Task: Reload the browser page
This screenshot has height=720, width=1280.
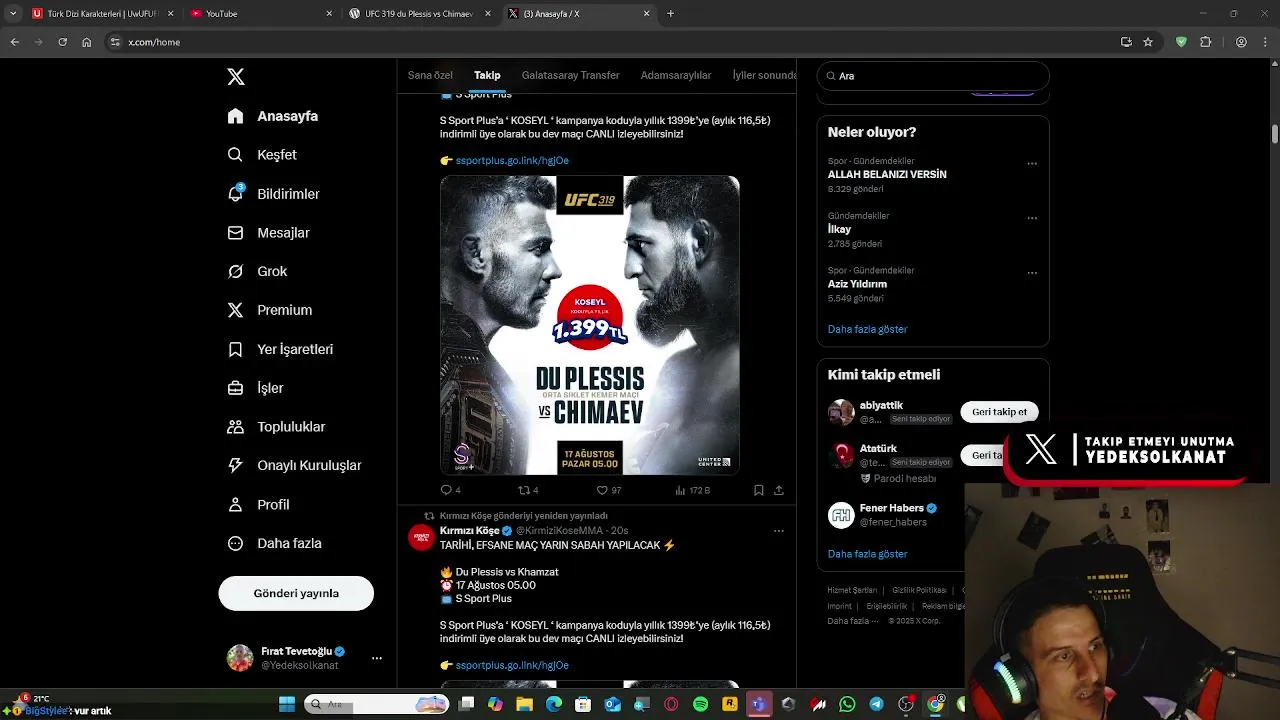Action: pyautogui.click(x=62, y=42)
